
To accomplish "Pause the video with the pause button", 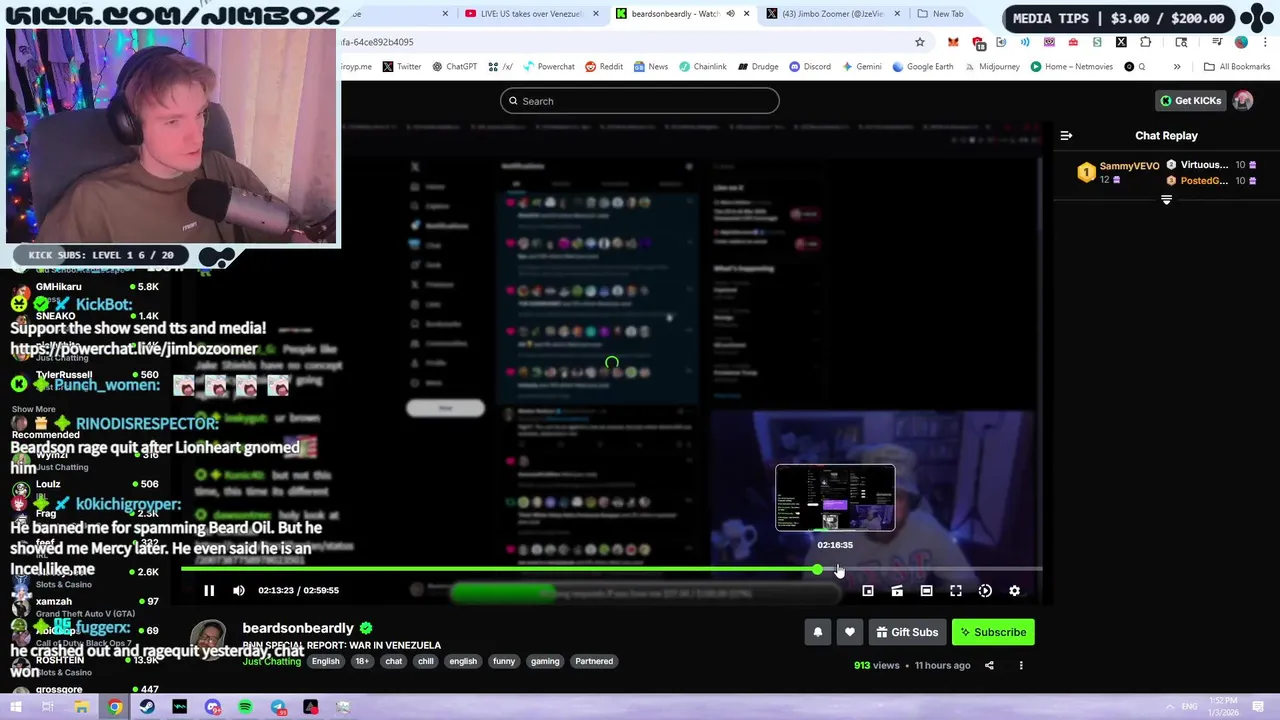I will (x=209, y=591).
